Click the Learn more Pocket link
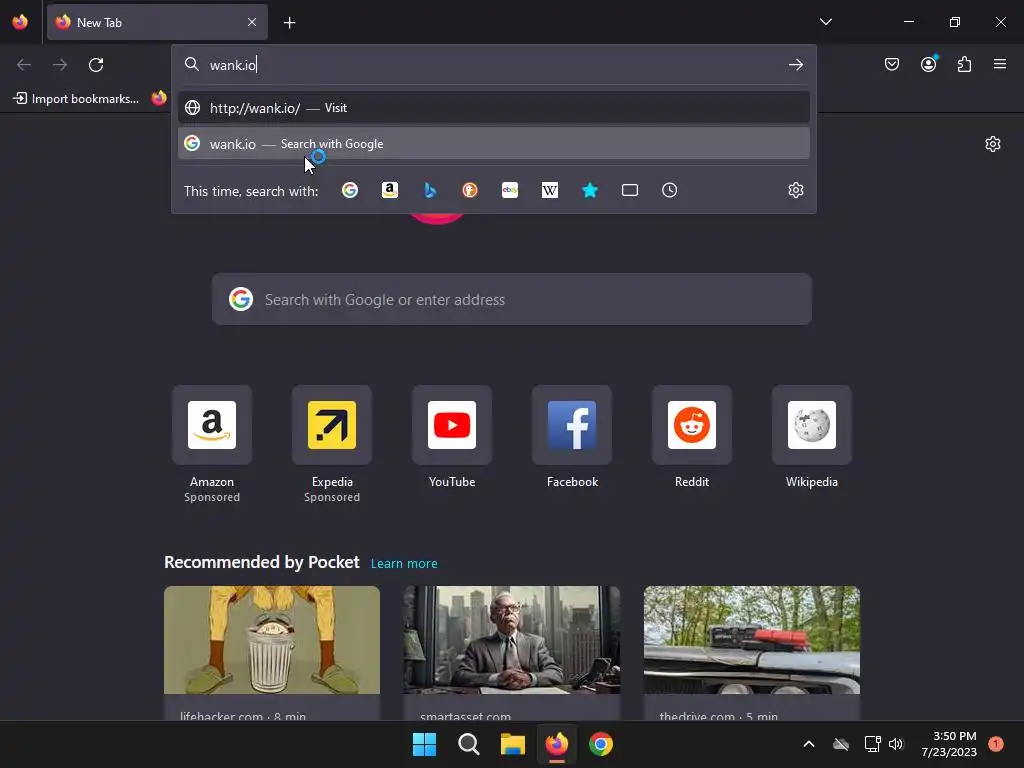The image size is (1024, 768). coord(404,563)
